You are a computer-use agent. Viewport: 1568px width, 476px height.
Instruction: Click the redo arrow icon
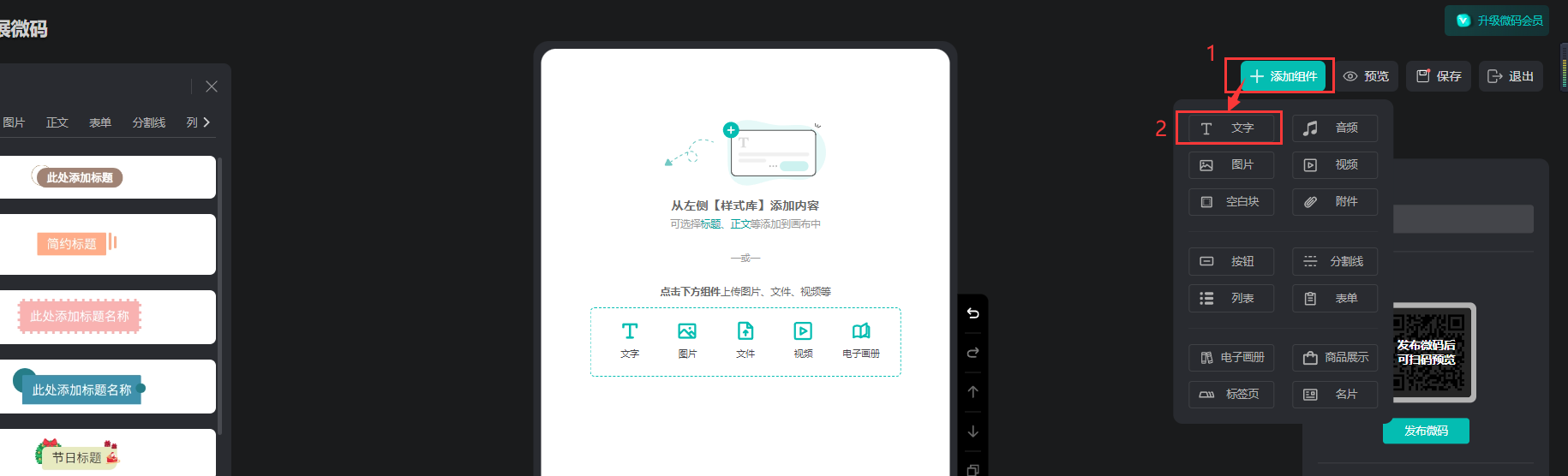coord(973,353)
